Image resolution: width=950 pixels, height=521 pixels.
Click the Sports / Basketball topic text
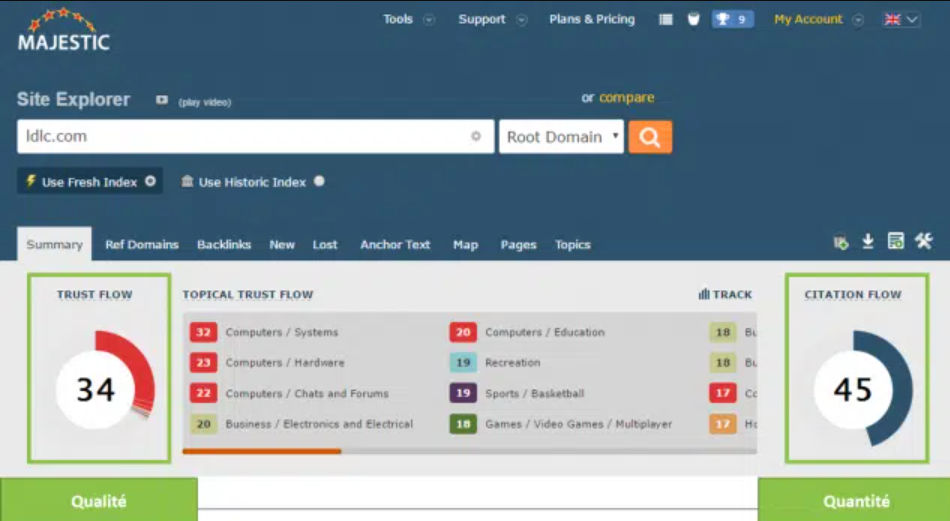click(x=534, y=393)
